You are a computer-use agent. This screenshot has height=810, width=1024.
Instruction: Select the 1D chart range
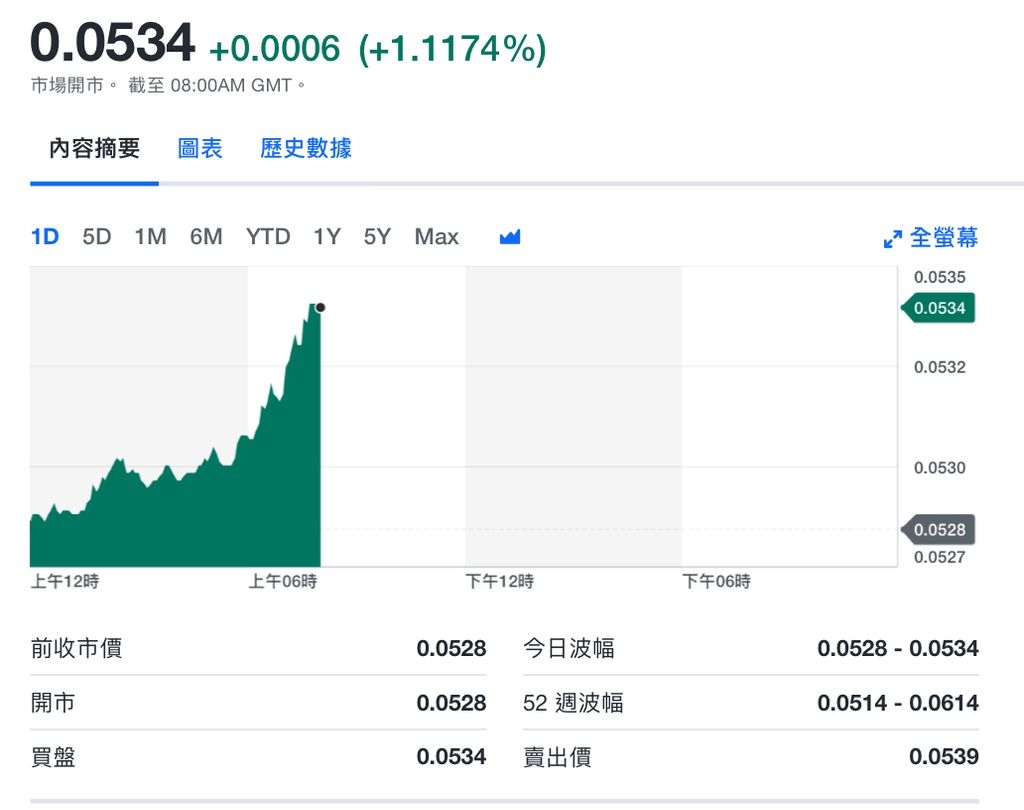pos(44,236)
